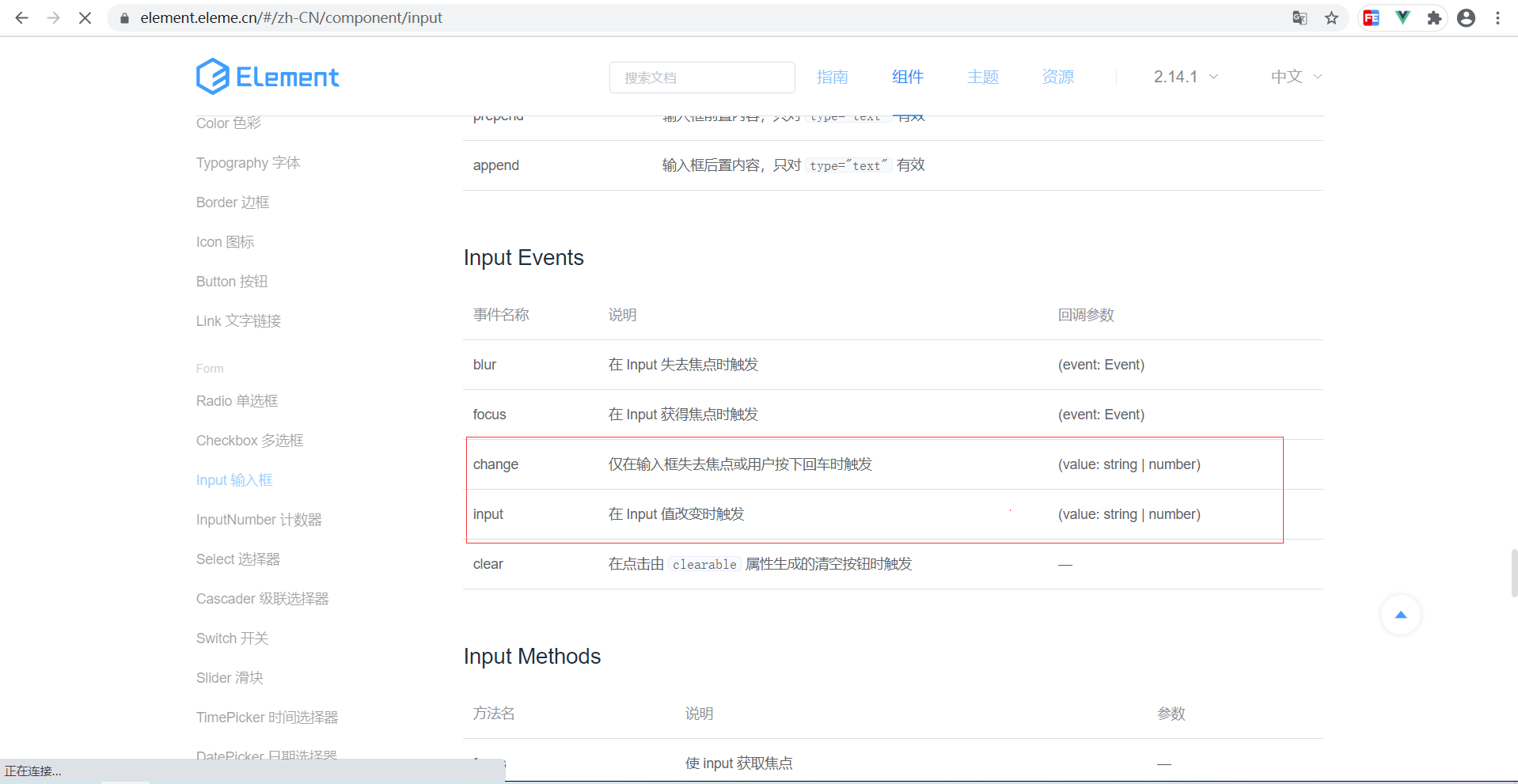Click the browser back arrow
1518x784 pixels.
[22, 17]
